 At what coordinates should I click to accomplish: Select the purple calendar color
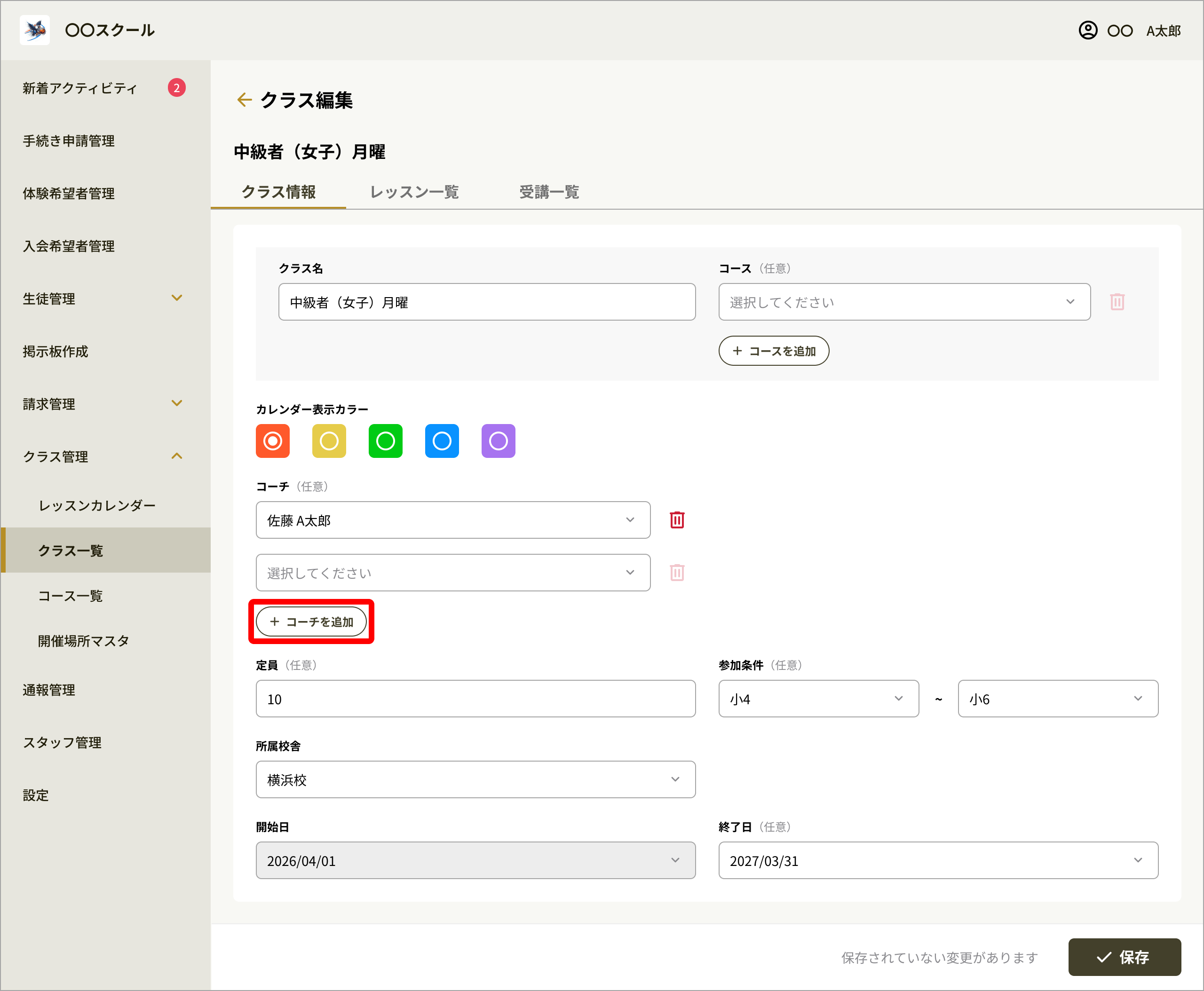[x=499, y=440]
